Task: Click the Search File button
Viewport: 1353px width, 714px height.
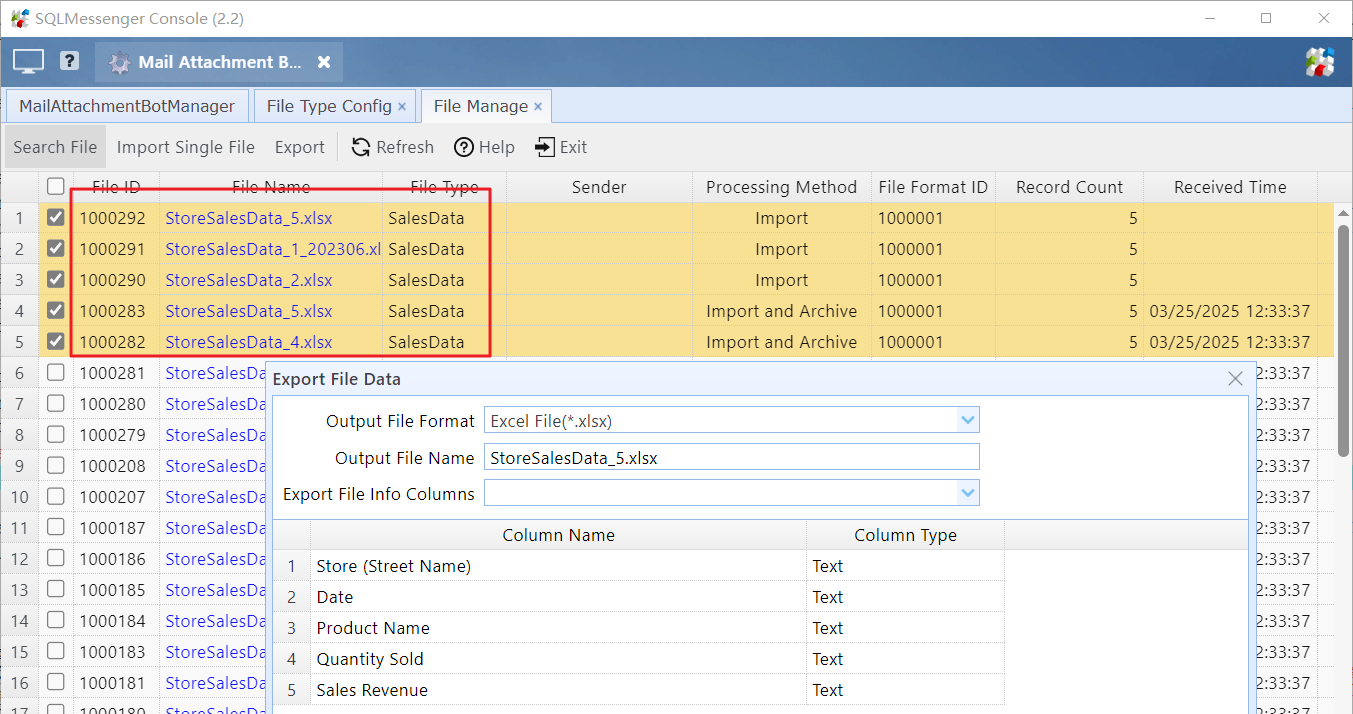Action: tap(55, 147)
